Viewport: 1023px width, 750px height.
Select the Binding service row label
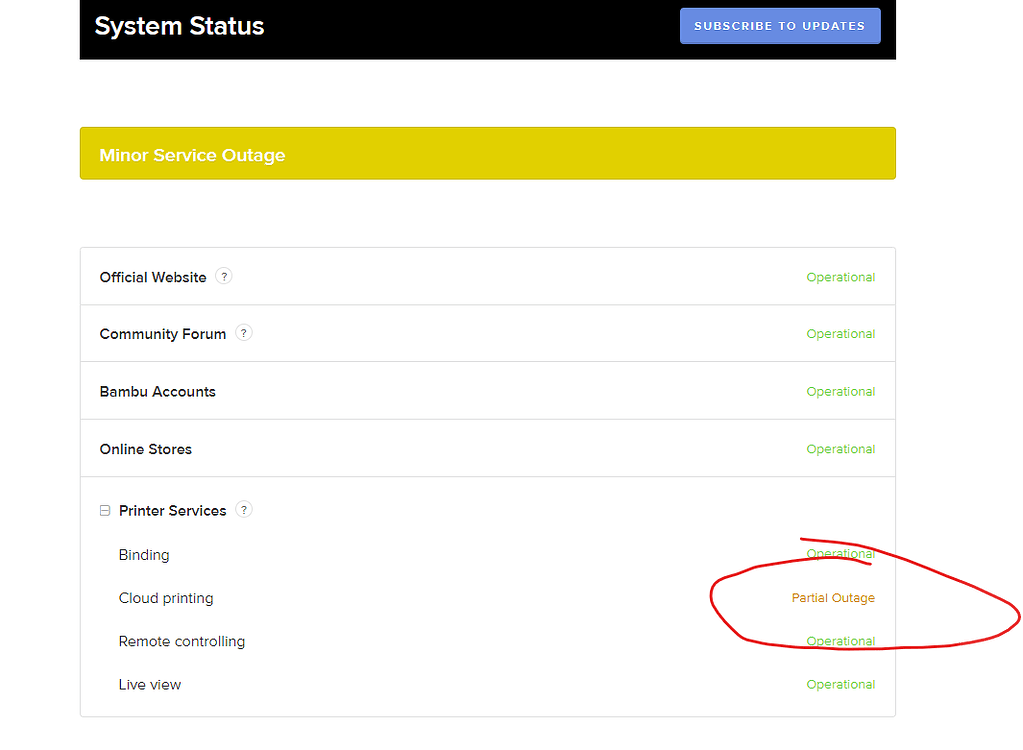[144, 555]
